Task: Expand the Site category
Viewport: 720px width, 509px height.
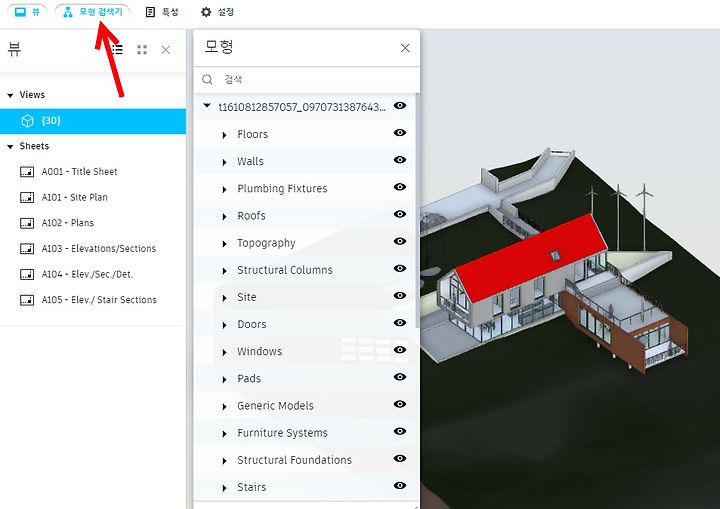Action: tap(224, 298)
